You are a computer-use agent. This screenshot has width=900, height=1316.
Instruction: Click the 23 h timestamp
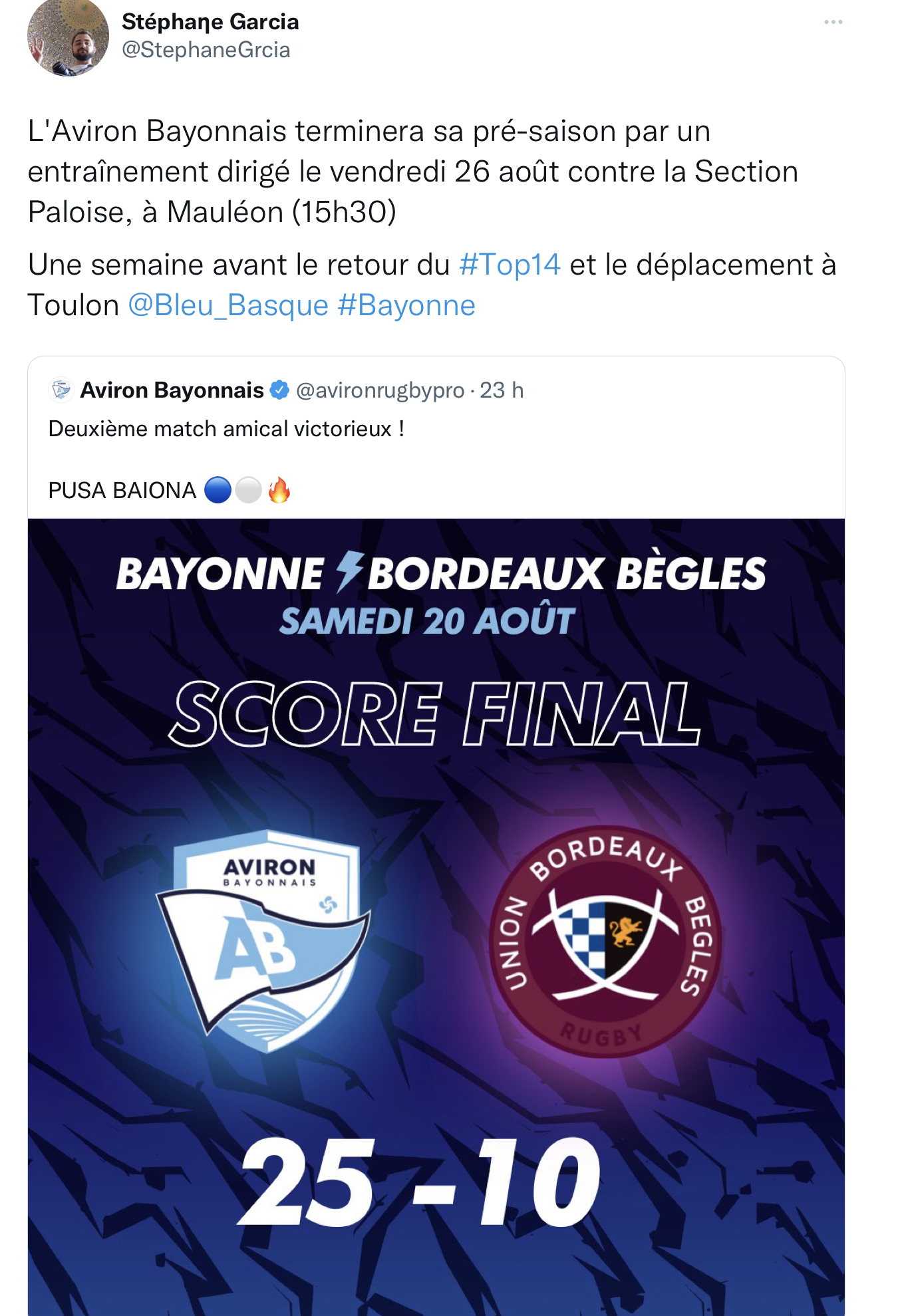point(502,390)
